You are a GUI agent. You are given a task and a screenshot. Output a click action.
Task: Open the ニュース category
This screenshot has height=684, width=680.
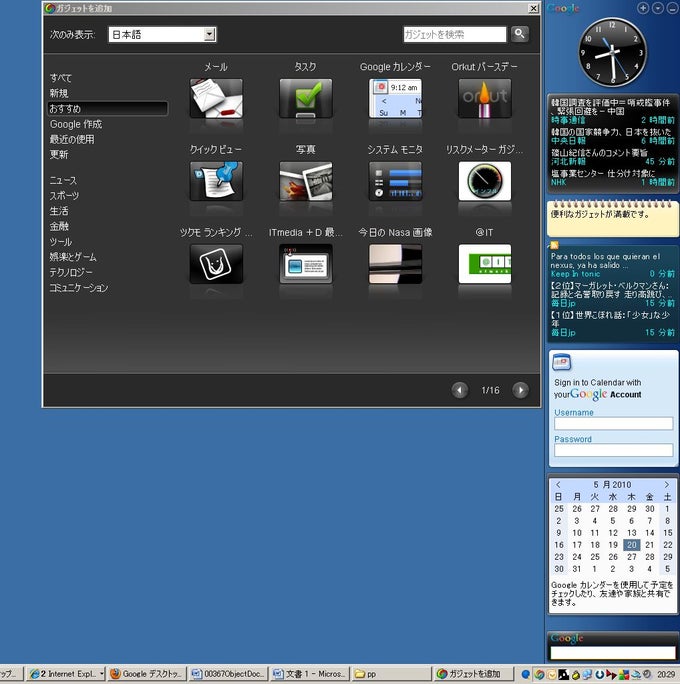pos(63,181)
